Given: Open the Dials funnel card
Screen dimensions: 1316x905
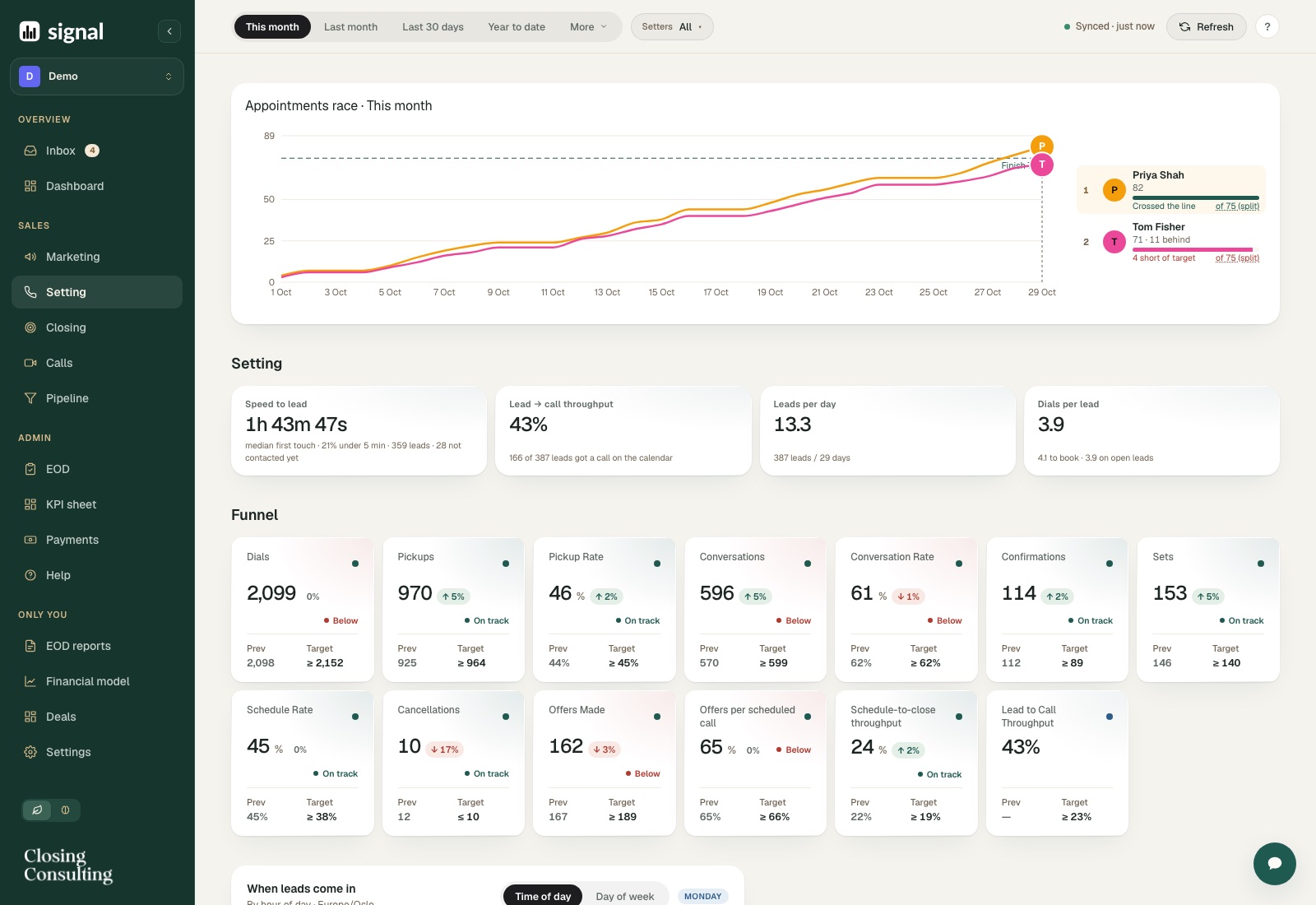Looking at the screenshot, I should [x=303, y=610].
